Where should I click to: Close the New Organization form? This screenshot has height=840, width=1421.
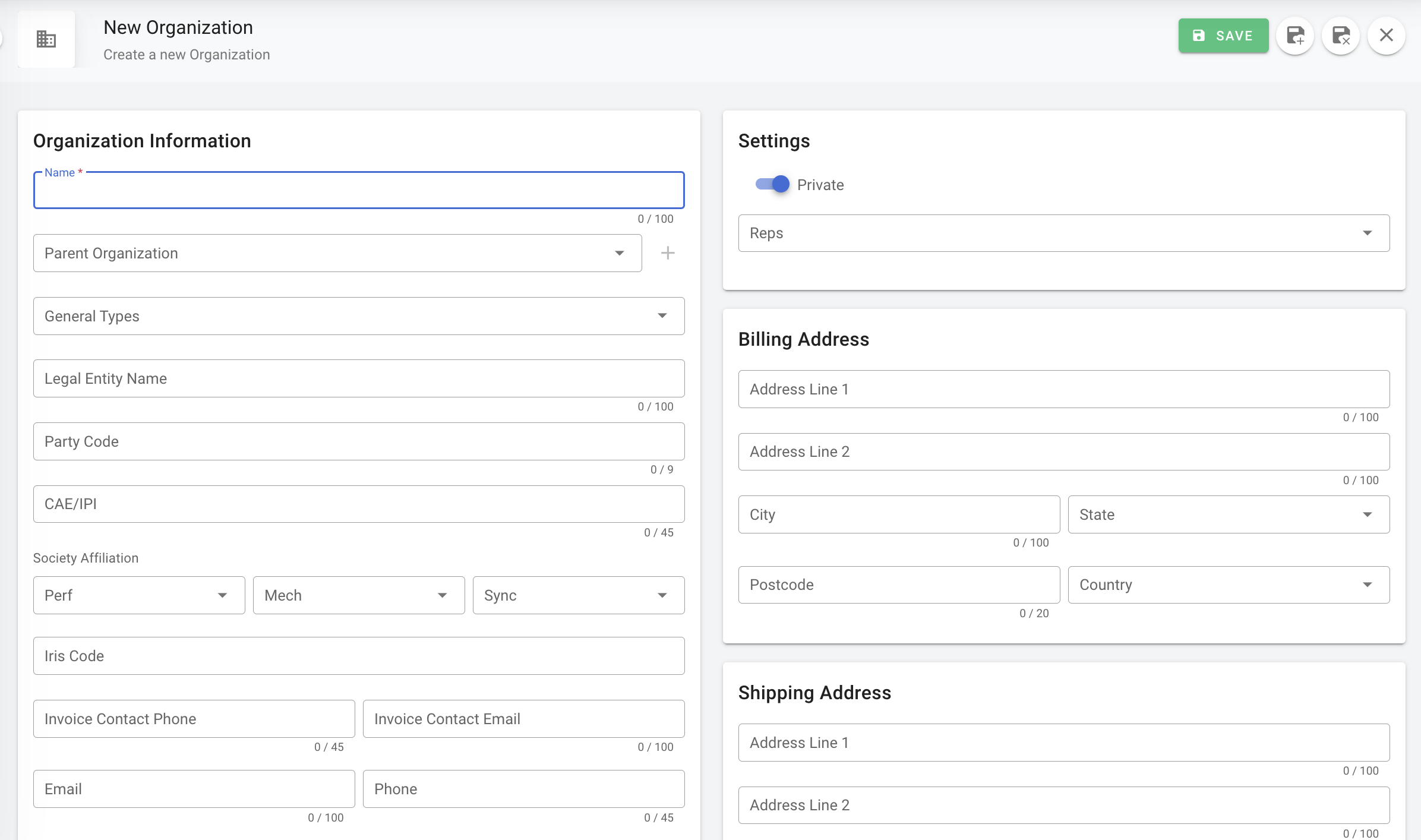(1386, 36)
